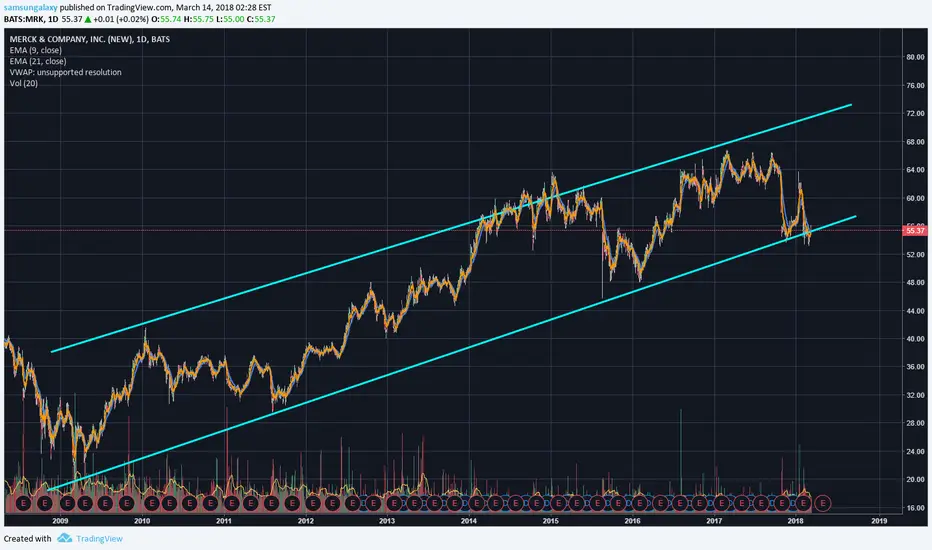Click the 72.00 price axis label
This screenshot has width=932, height=550.
[x=915, y=113]
